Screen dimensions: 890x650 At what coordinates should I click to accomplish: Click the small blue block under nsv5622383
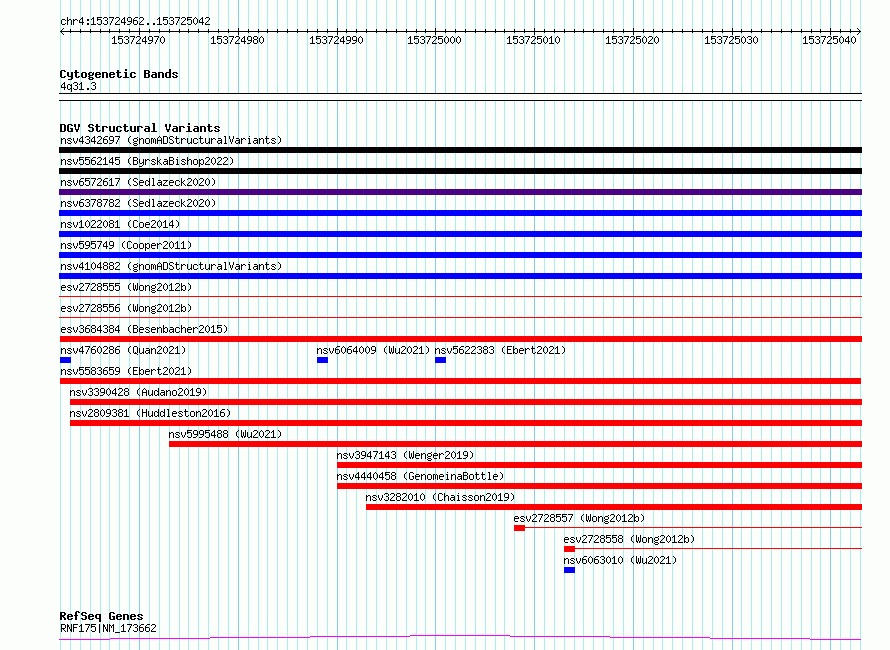(x=440, y=360)
